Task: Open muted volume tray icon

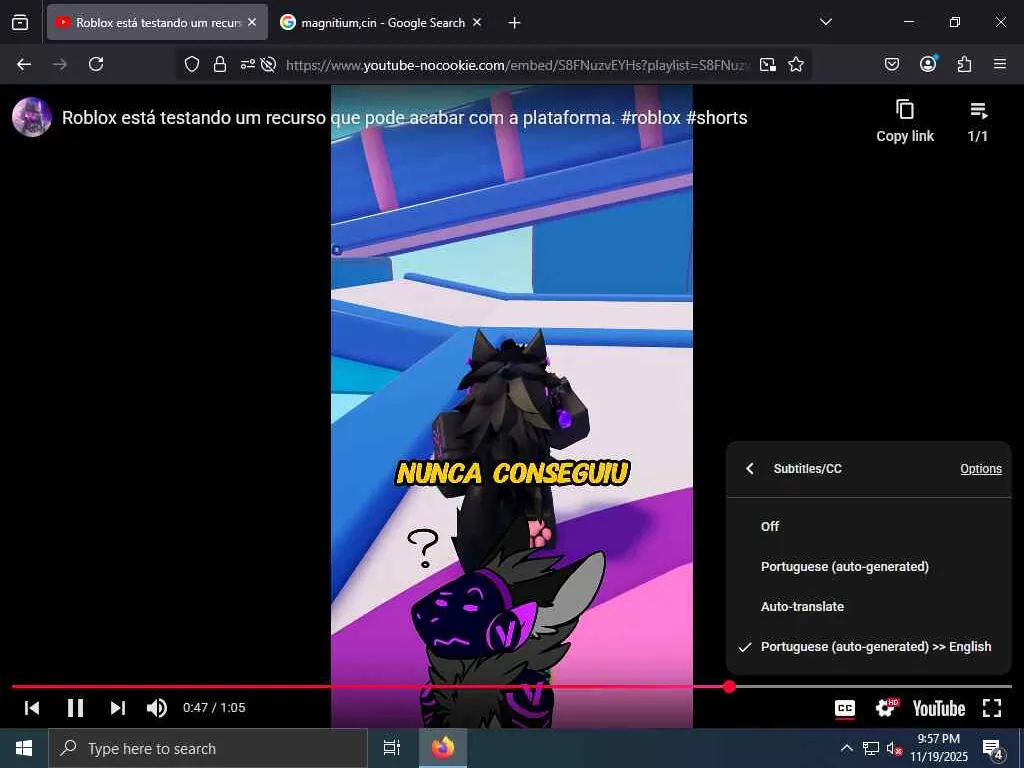Action: pyautogui.click(x=894, y=748)
